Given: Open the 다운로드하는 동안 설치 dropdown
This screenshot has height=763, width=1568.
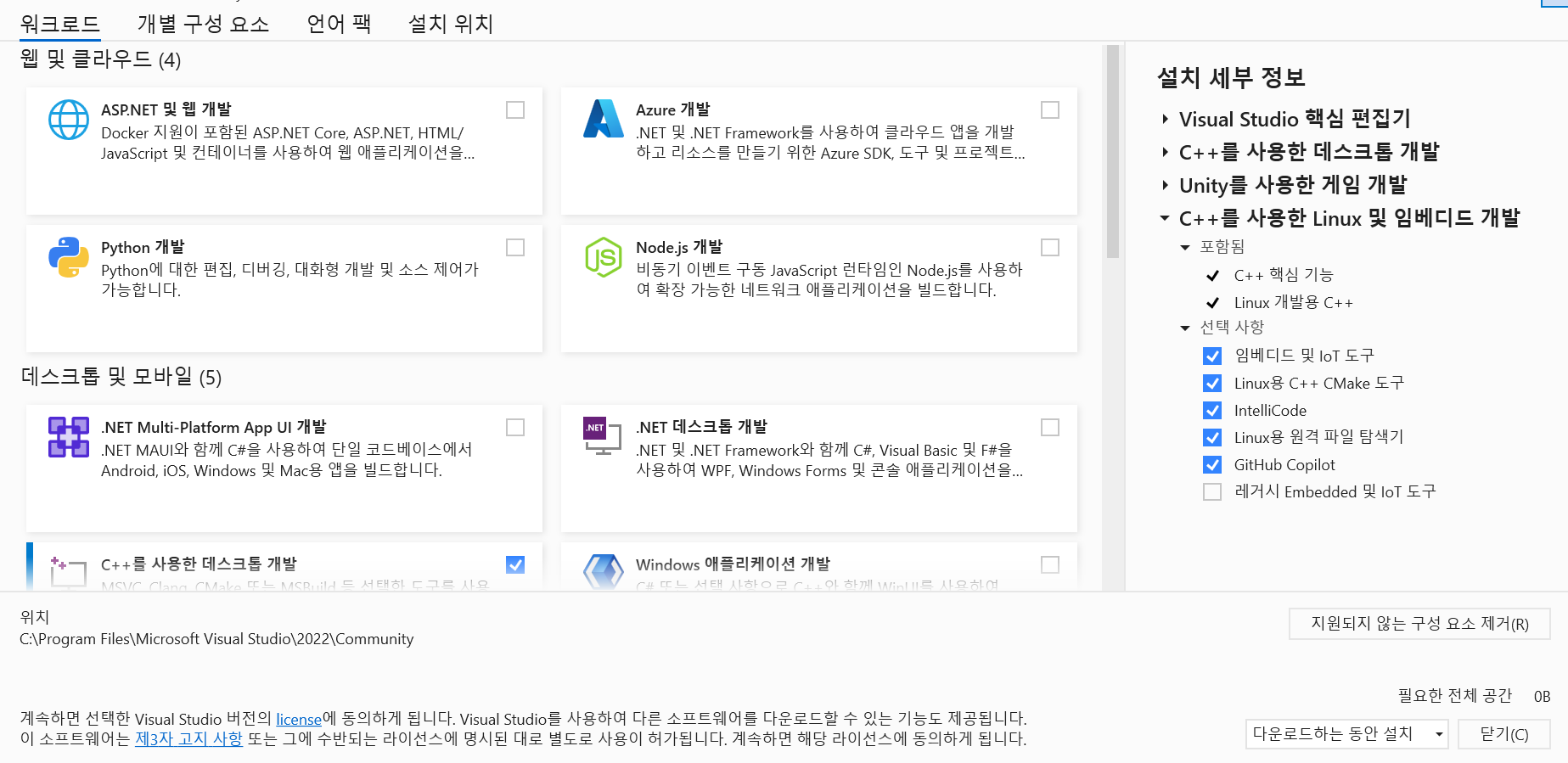Looking at the screenshot, I should point(1346,734).
